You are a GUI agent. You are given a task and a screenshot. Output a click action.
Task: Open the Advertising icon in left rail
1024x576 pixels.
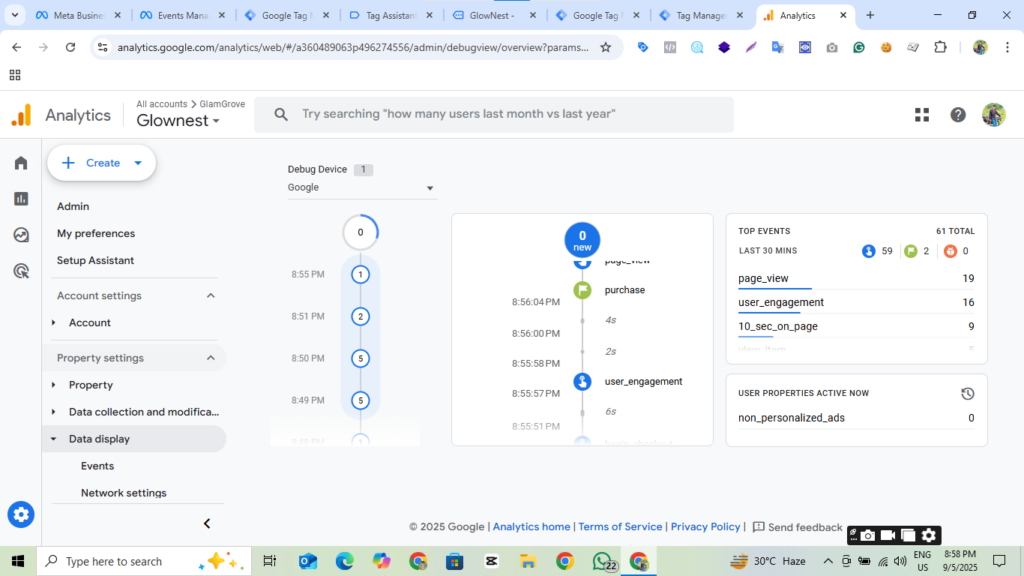[21, 271]
